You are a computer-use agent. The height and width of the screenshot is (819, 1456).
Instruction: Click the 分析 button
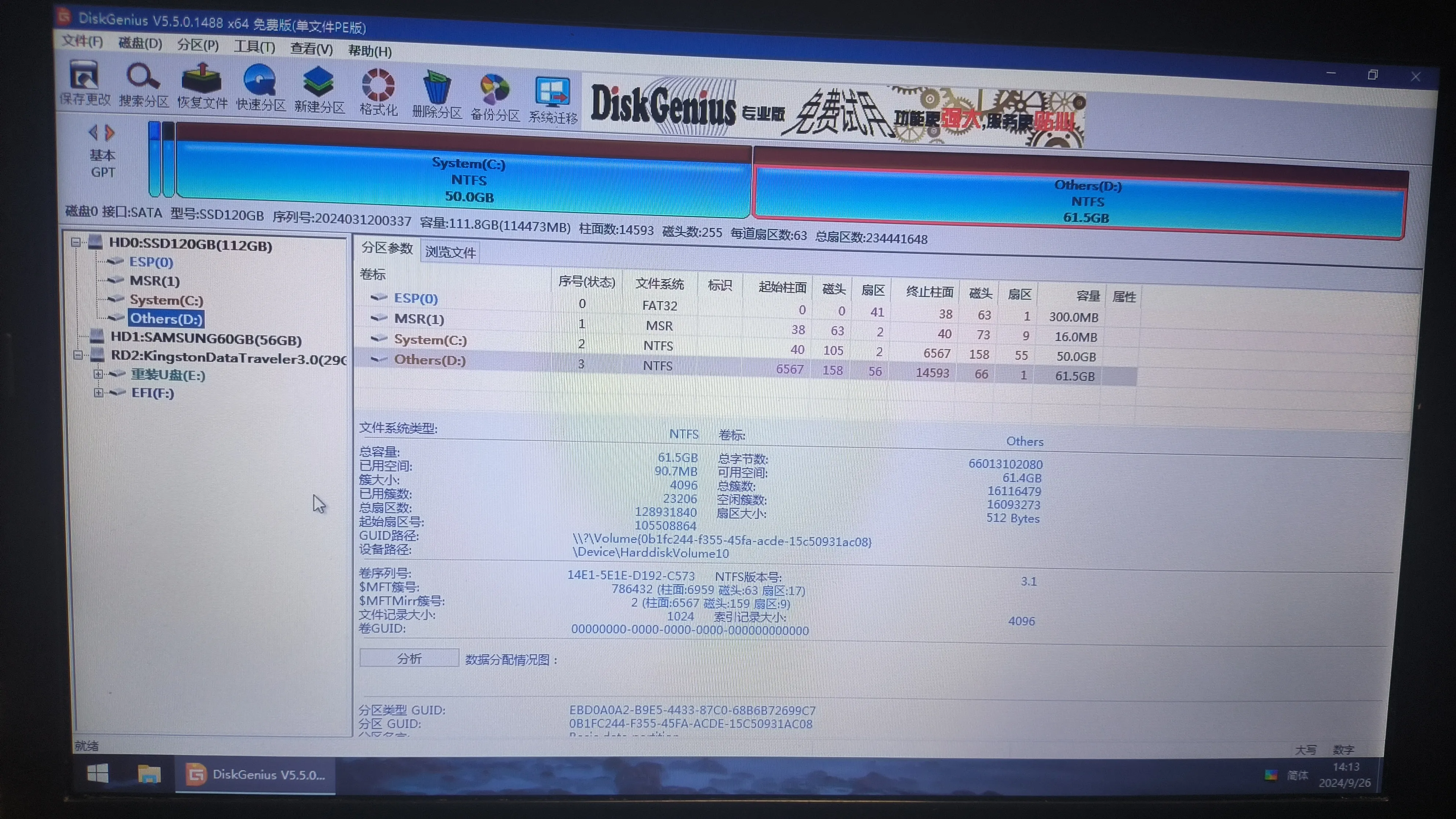click(409, 658)
